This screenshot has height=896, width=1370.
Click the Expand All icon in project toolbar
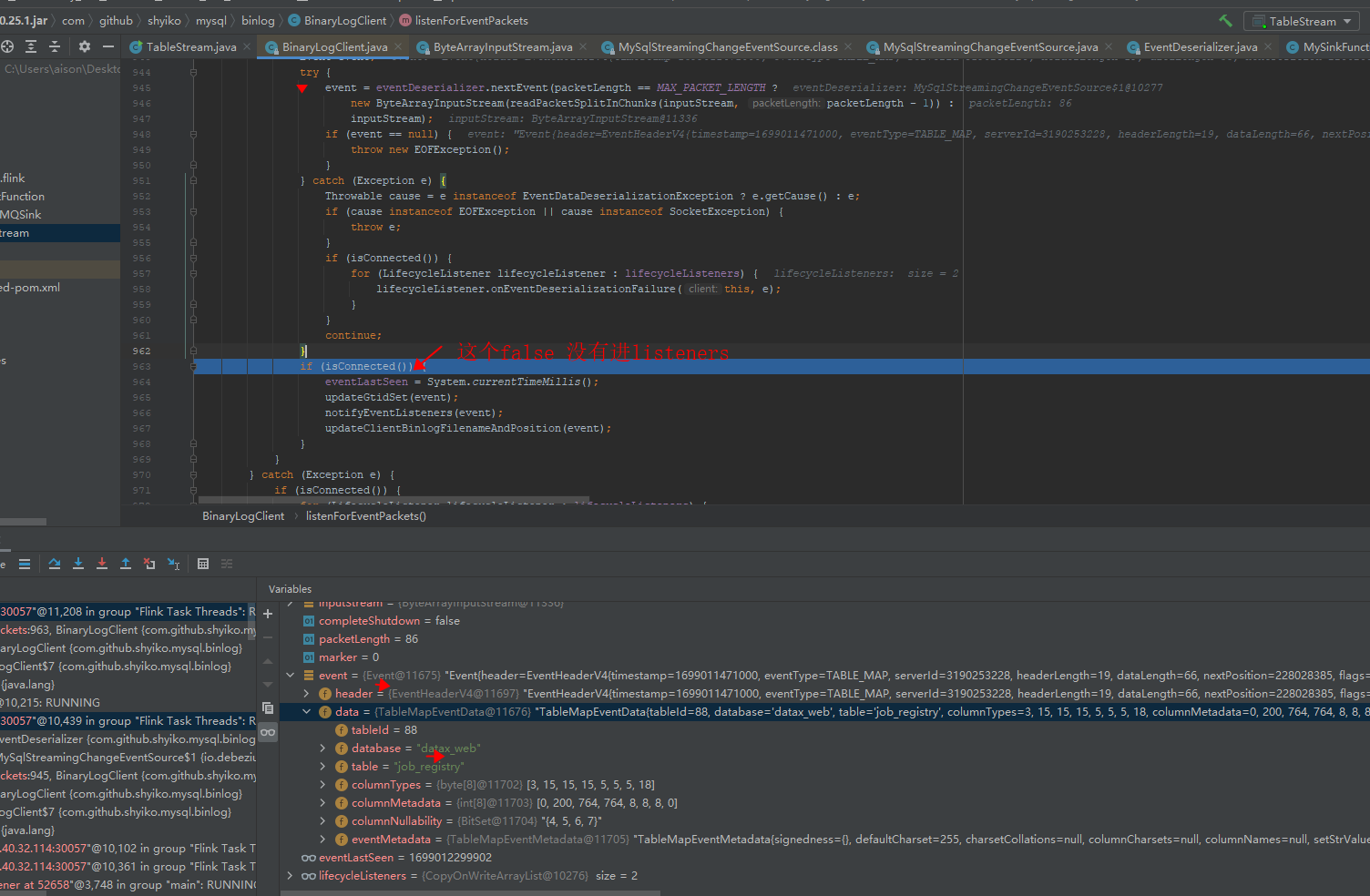click(31, 46)
